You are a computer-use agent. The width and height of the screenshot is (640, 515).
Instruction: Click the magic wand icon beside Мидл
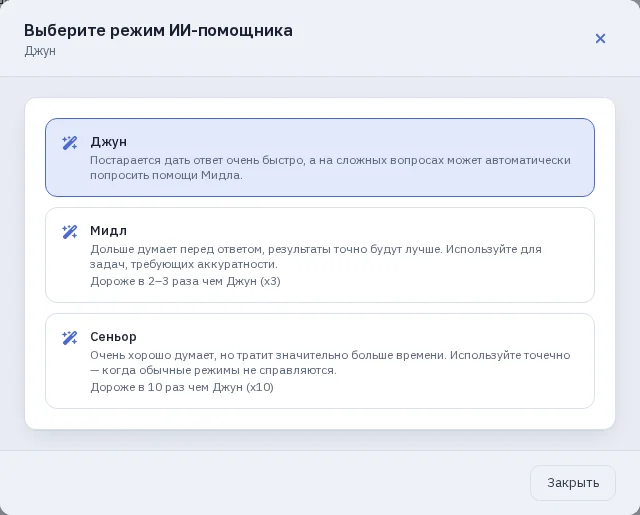(69, 232)
